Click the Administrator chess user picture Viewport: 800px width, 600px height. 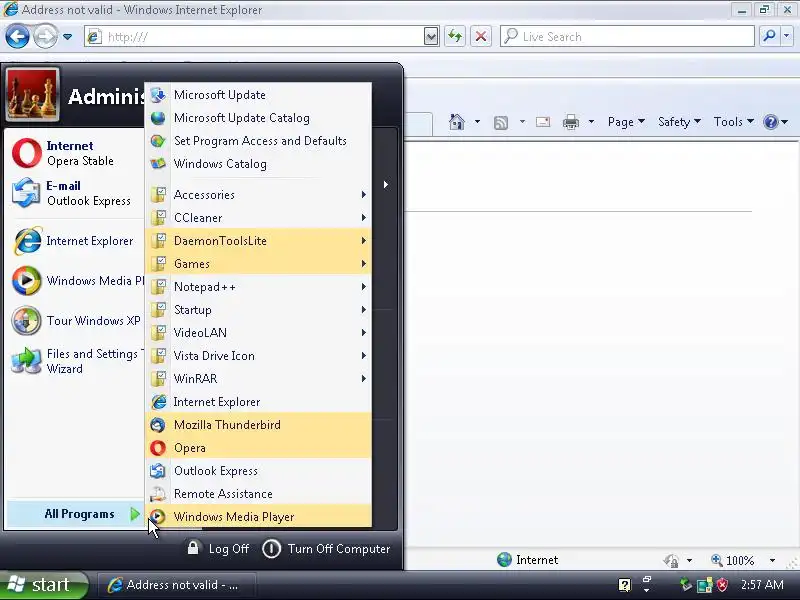tap(33, 95)
